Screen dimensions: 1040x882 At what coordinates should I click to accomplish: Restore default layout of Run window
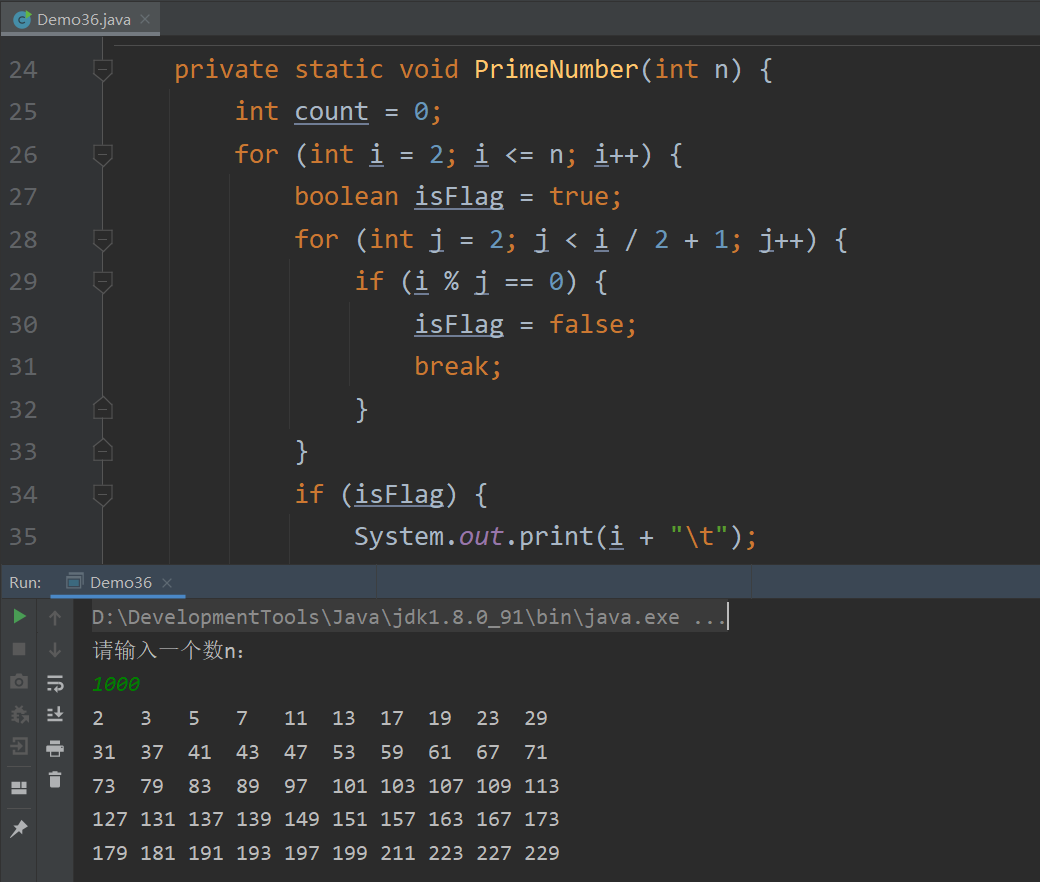tap(18, 787)
